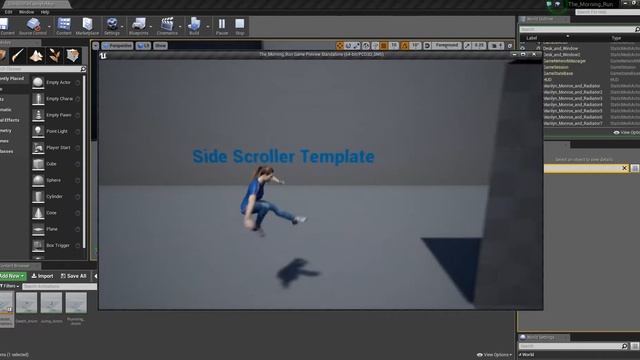Click the Build toolbar button
Viewport: 640px width, 360px height.
click(x=194, y=26)
